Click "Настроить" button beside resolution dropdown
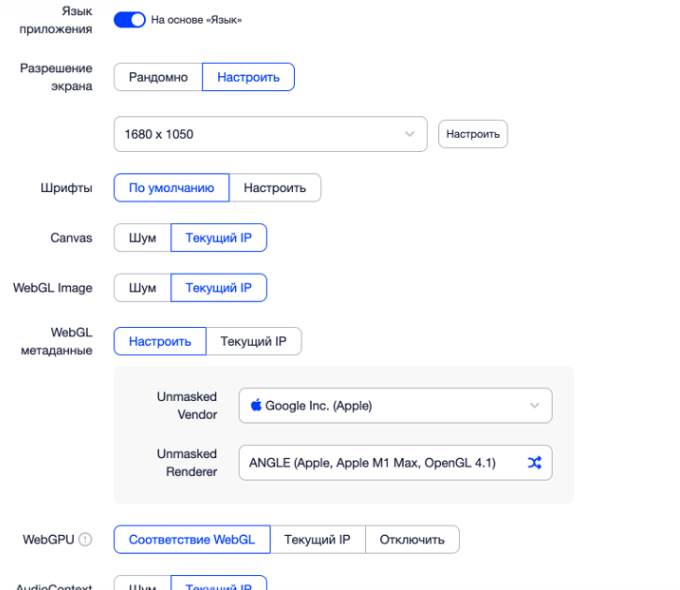680x590 pixels. (x=473, y=134)
